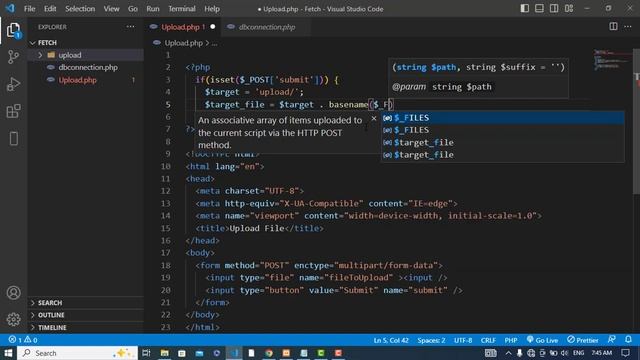Change the PHP language mode
640x360 pixels.
(x=511, y=340)
